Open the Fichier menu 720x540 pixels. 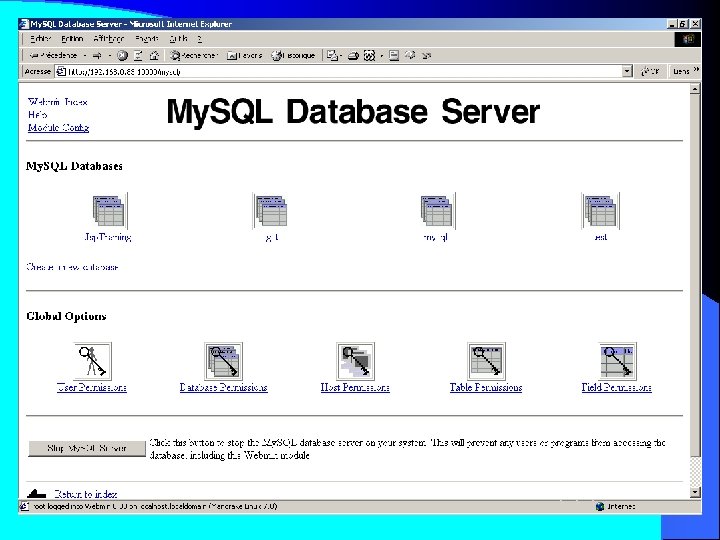pyautogui.click(x=40, y=39)
